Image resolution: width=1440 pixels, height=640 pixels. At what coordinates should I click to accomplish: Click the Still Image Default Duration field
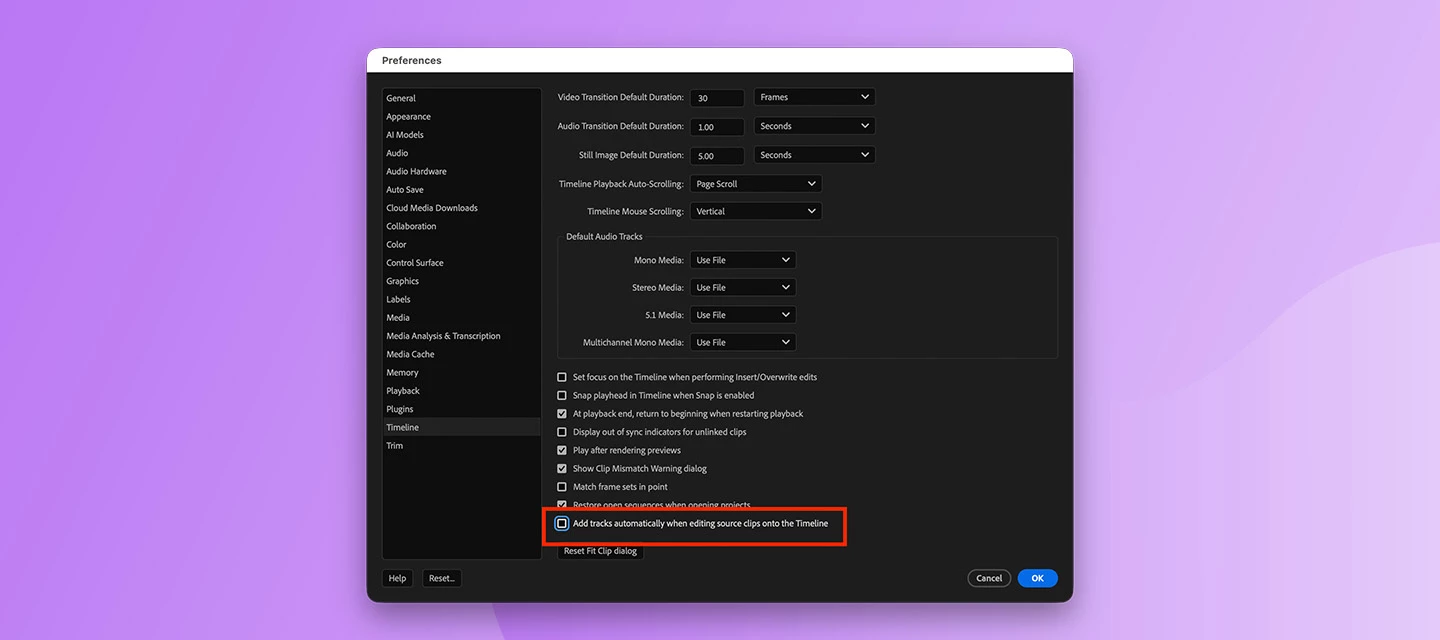tap(717, 156)
